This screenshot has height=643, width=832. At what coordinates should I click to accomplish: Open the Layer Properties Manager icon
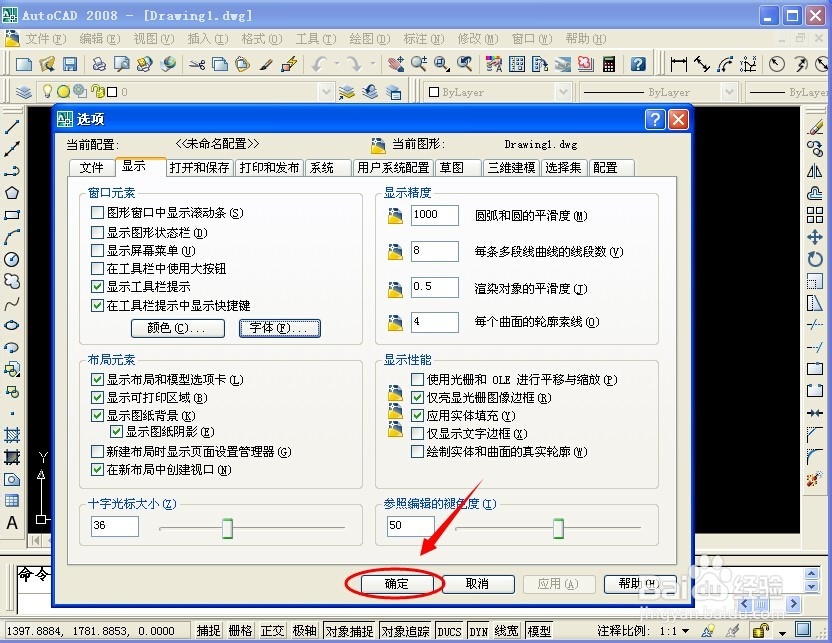point(23,92)
